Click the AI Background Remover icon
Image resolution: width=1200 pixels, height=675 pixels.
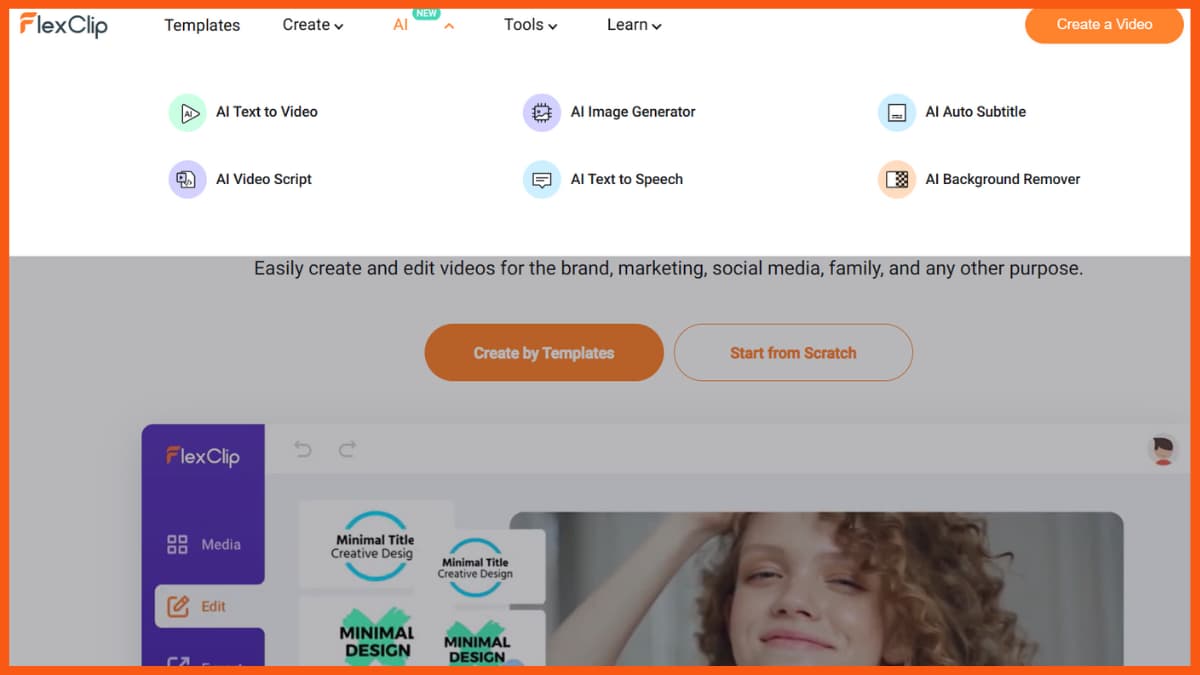pos(897,180)
